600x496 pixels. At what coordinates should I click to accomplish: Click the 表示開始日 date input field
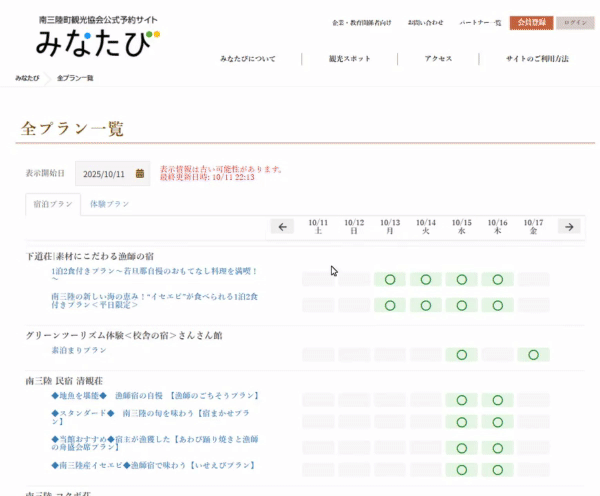point(112,173)
